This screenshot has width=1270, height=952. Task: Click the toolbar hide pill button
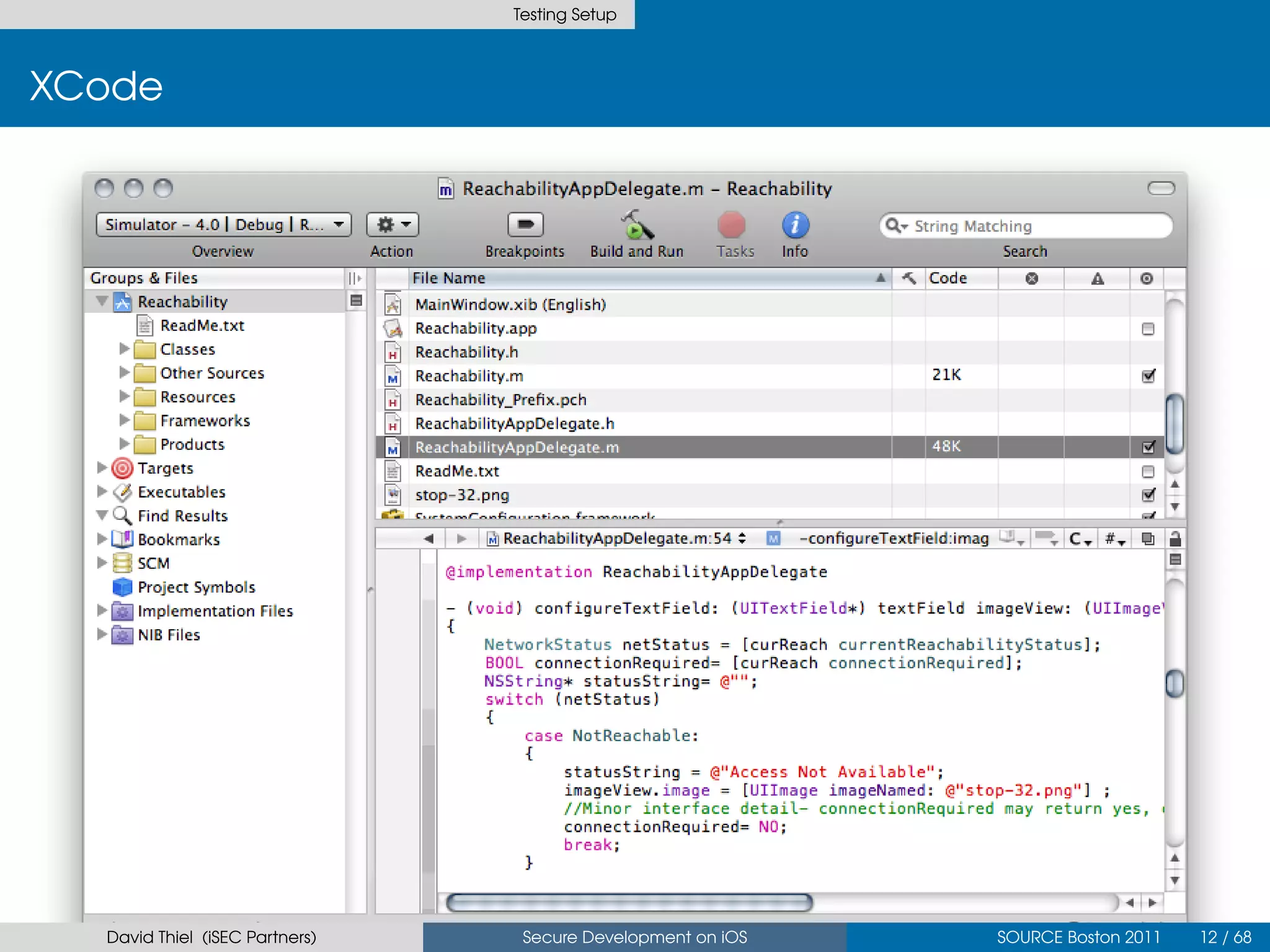click(1161, 188)
